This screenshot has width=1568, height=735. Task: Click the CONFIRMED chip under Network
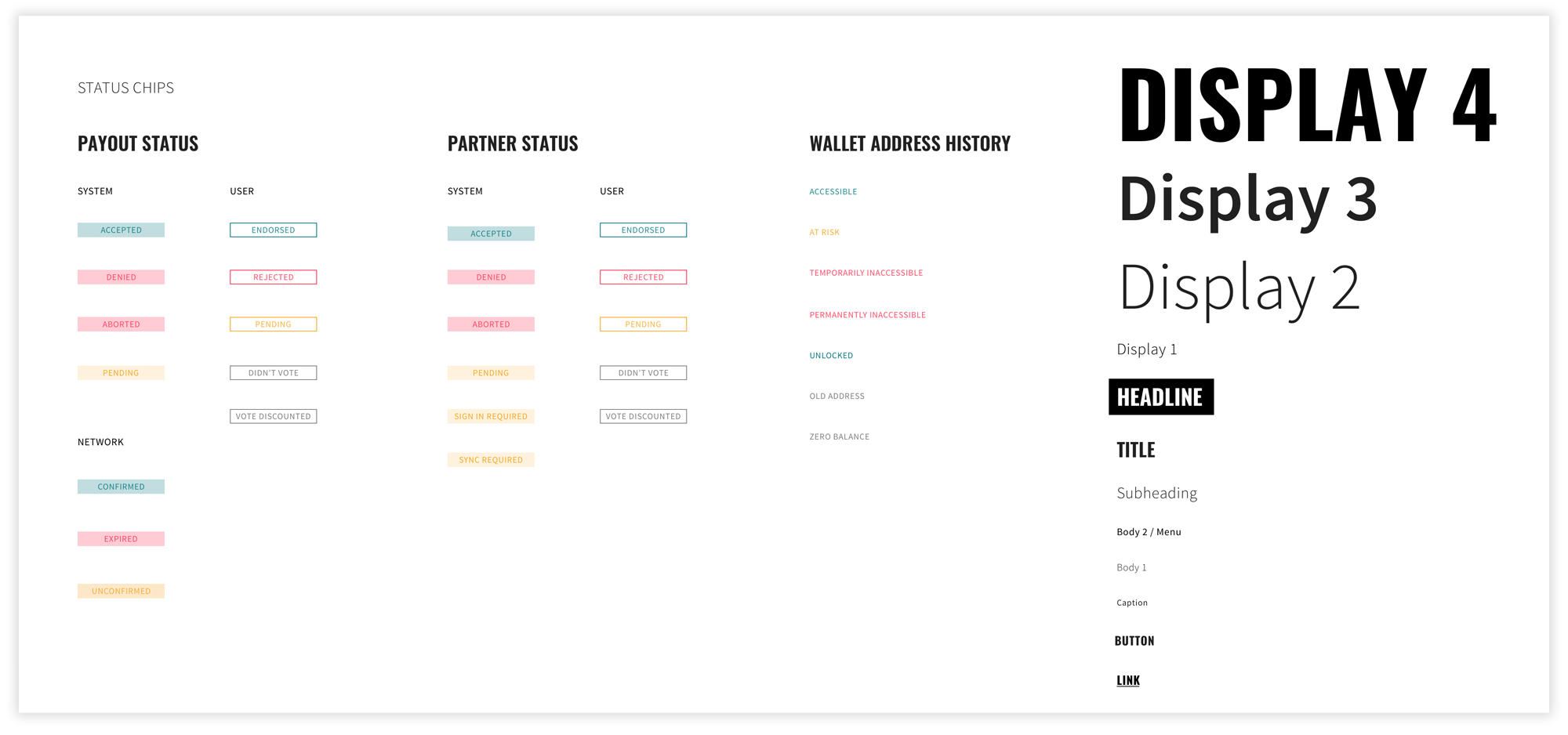pos(121,486)
